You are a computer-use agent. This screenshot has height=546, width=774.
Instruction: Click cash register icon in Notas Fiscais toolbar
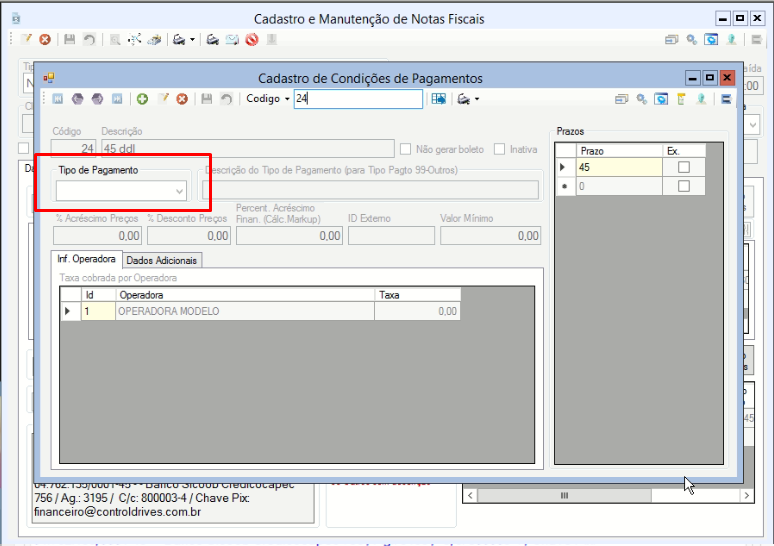155,39
